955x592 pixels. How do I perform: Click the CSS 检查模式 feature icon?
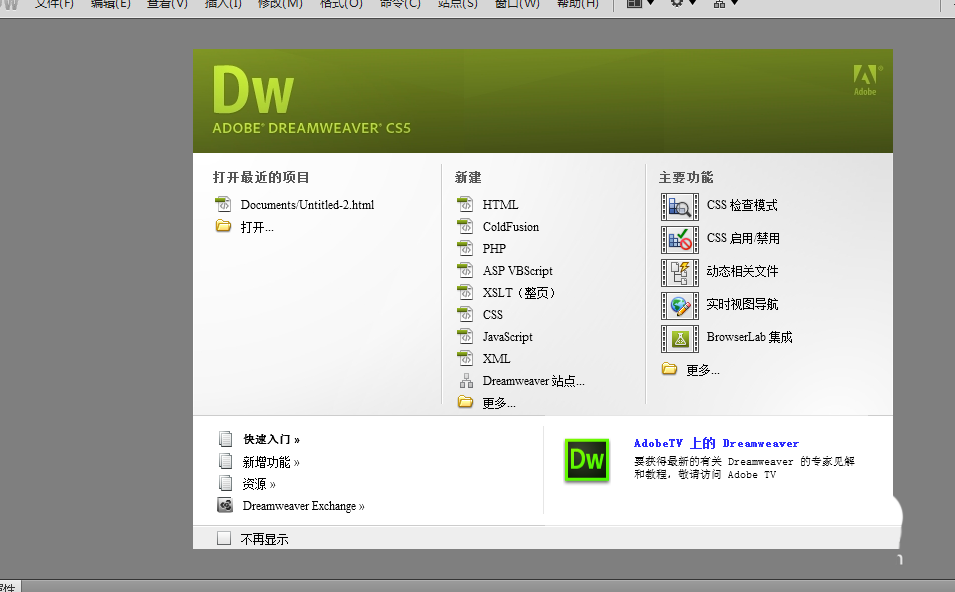point(680,207)
